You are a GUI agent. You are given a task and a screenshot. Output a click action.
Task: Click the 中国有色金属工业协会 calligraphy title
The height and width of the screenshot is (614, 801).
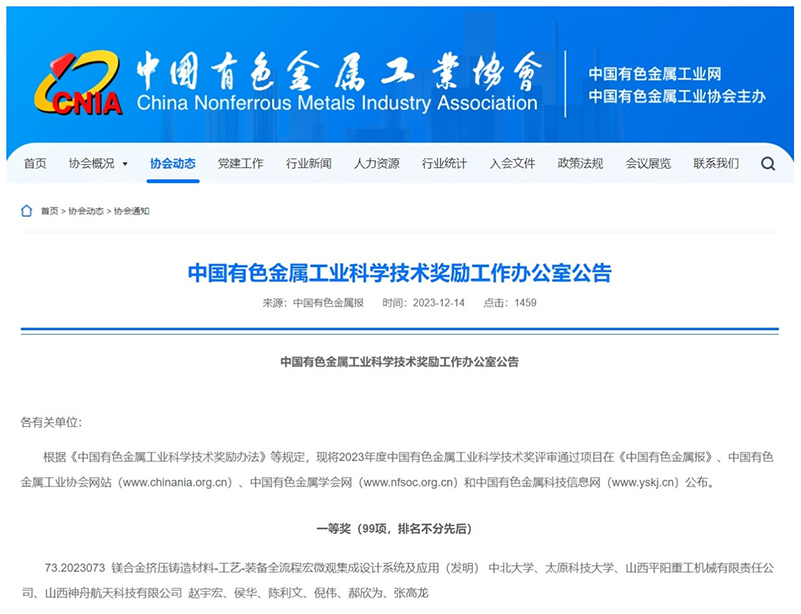339,71
